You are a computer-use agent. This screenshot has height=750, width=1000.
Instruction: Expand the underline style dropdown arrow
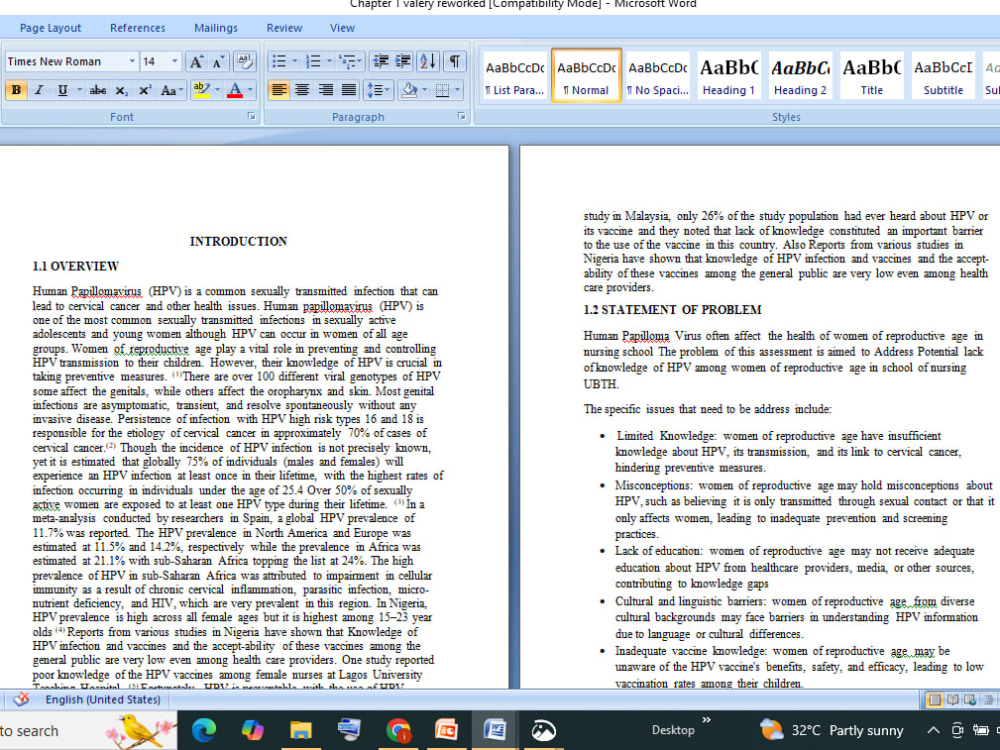coord(79,90)
